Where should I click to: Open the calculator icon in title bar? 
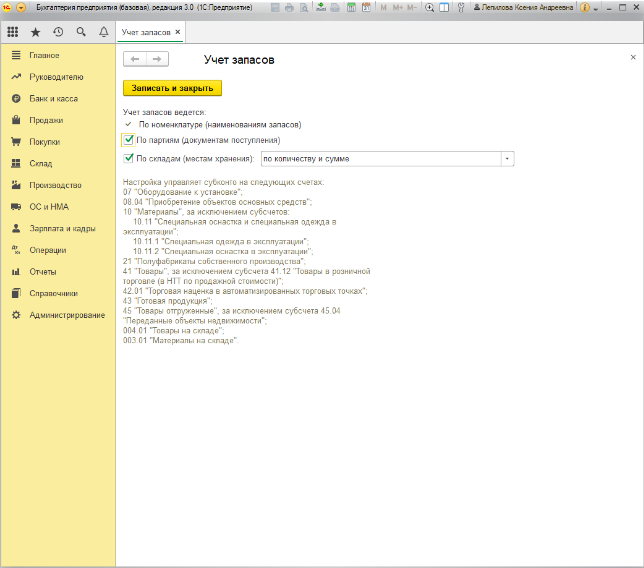pyautogui.click(x=351, y=7)
